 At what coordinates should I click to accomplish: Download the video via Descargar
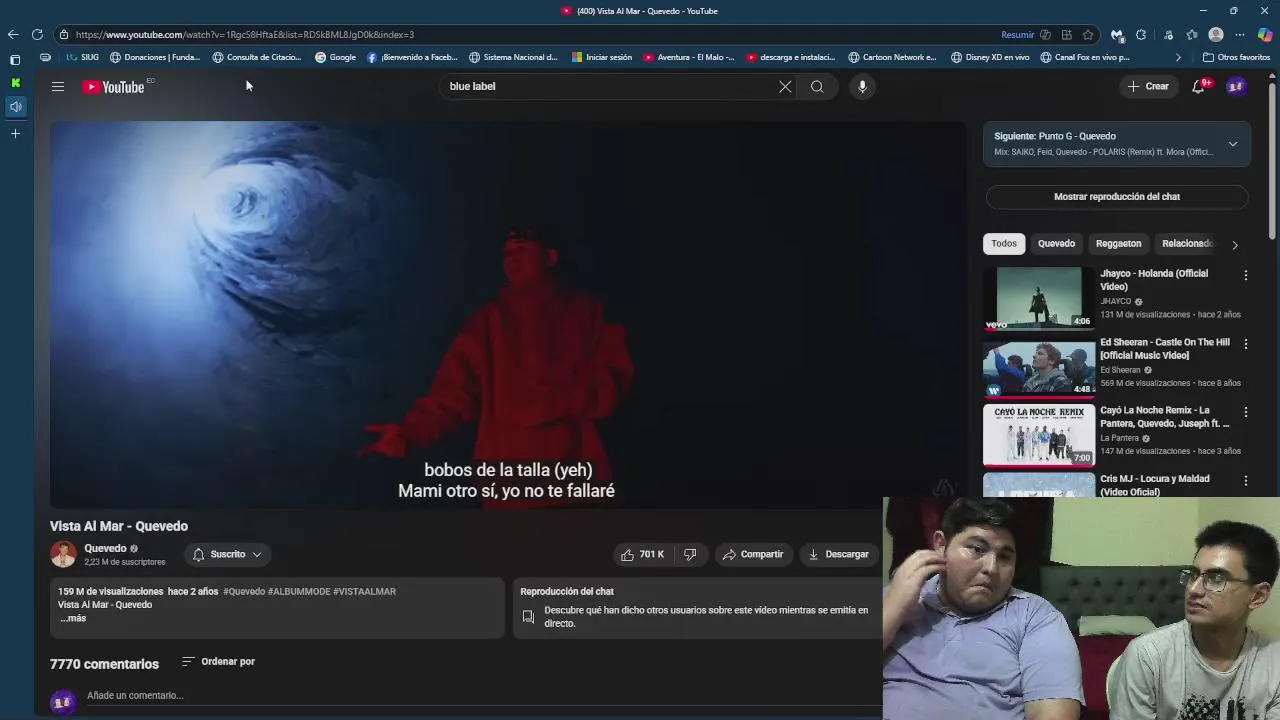click(838, 554)
